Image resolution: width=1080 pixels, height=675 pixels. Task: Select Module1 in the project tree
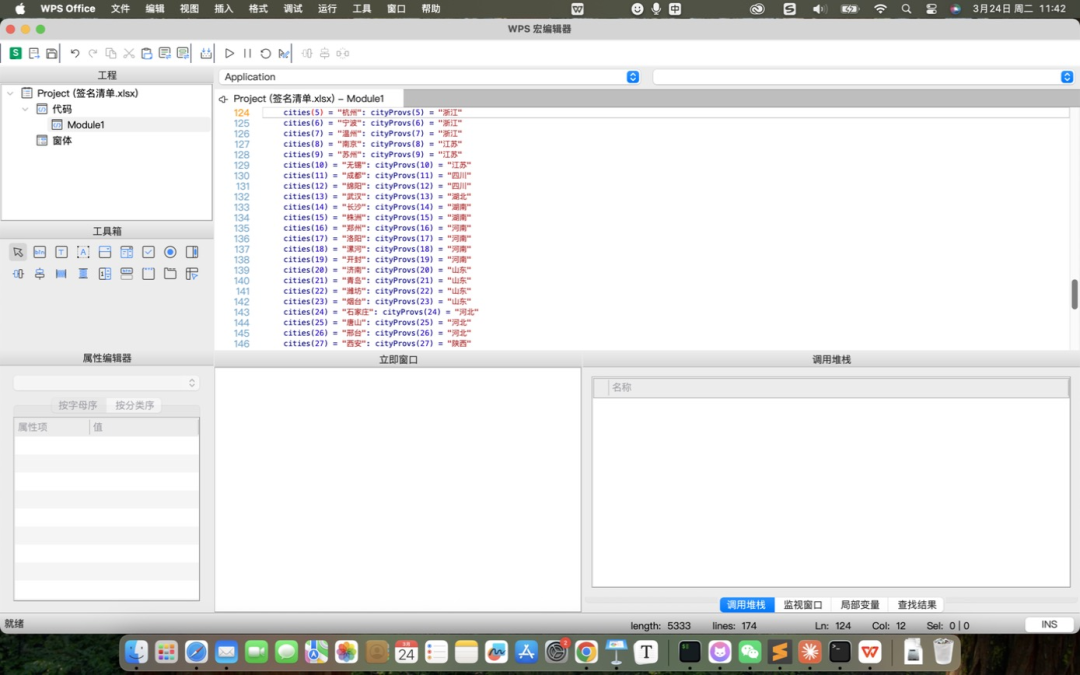tap(85, 125)
